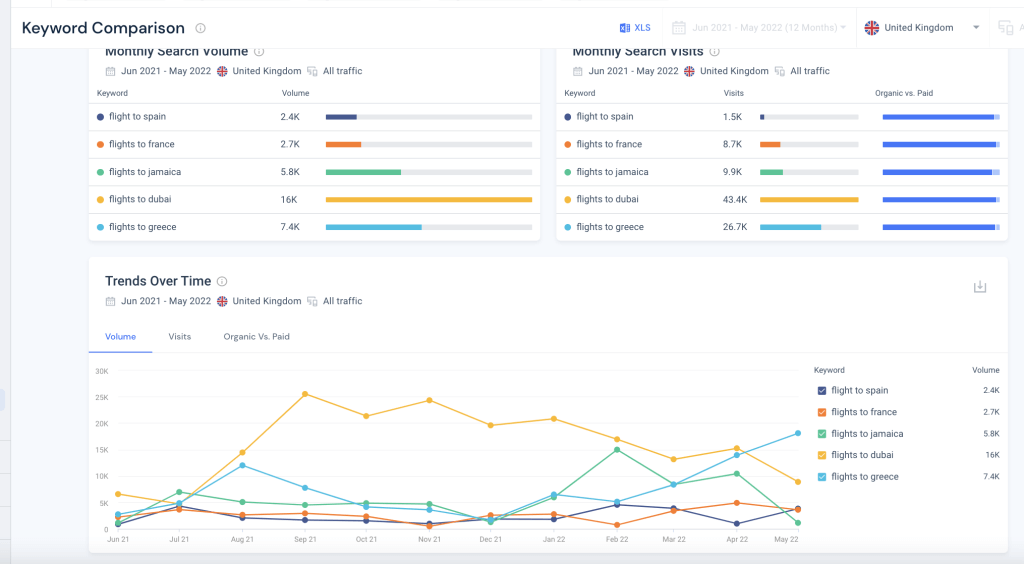Click the May 22 point on the greece line

(798, 433)
